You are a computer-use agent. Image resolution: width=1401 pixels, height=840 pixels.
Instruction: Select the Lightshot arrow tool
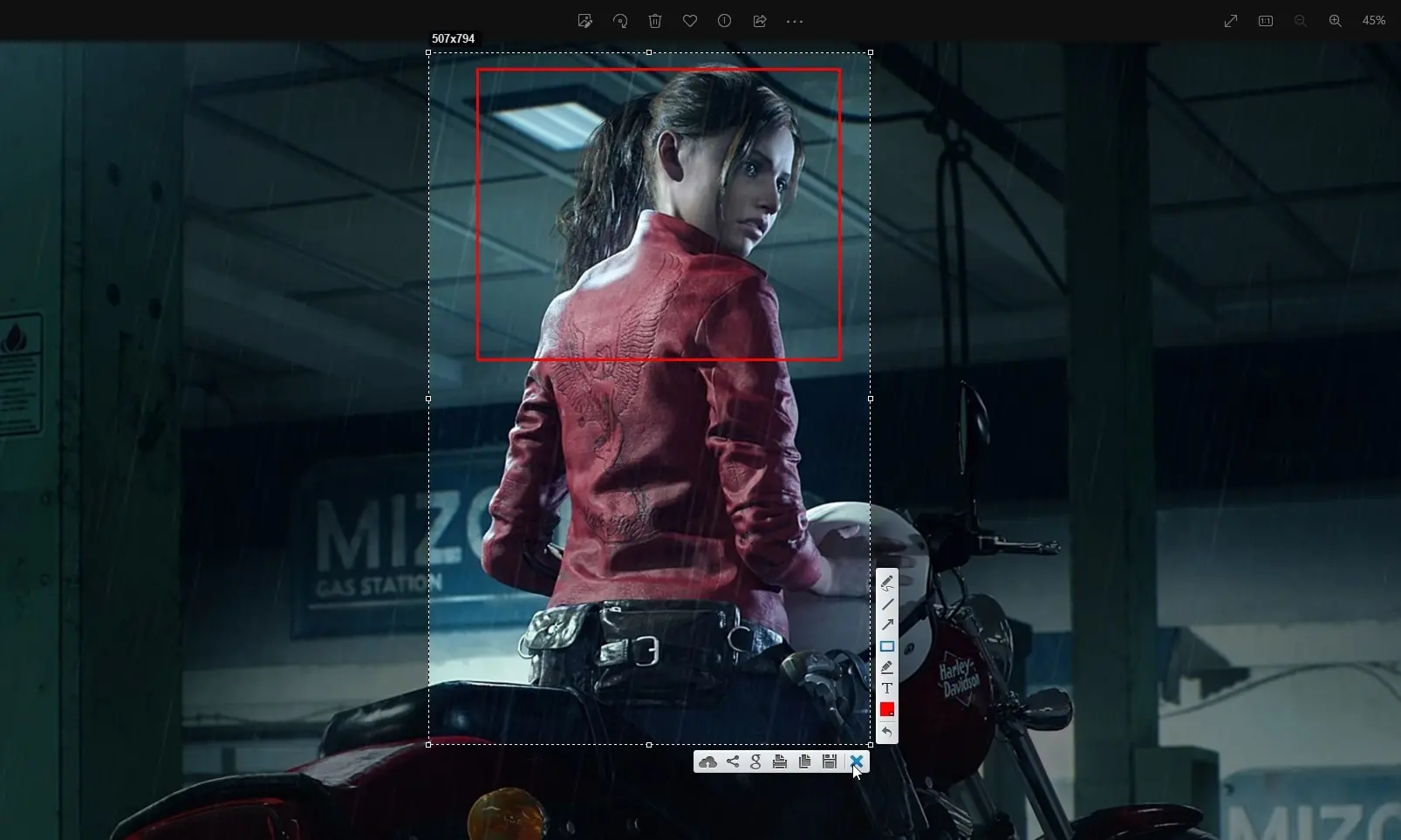point(887,625)
